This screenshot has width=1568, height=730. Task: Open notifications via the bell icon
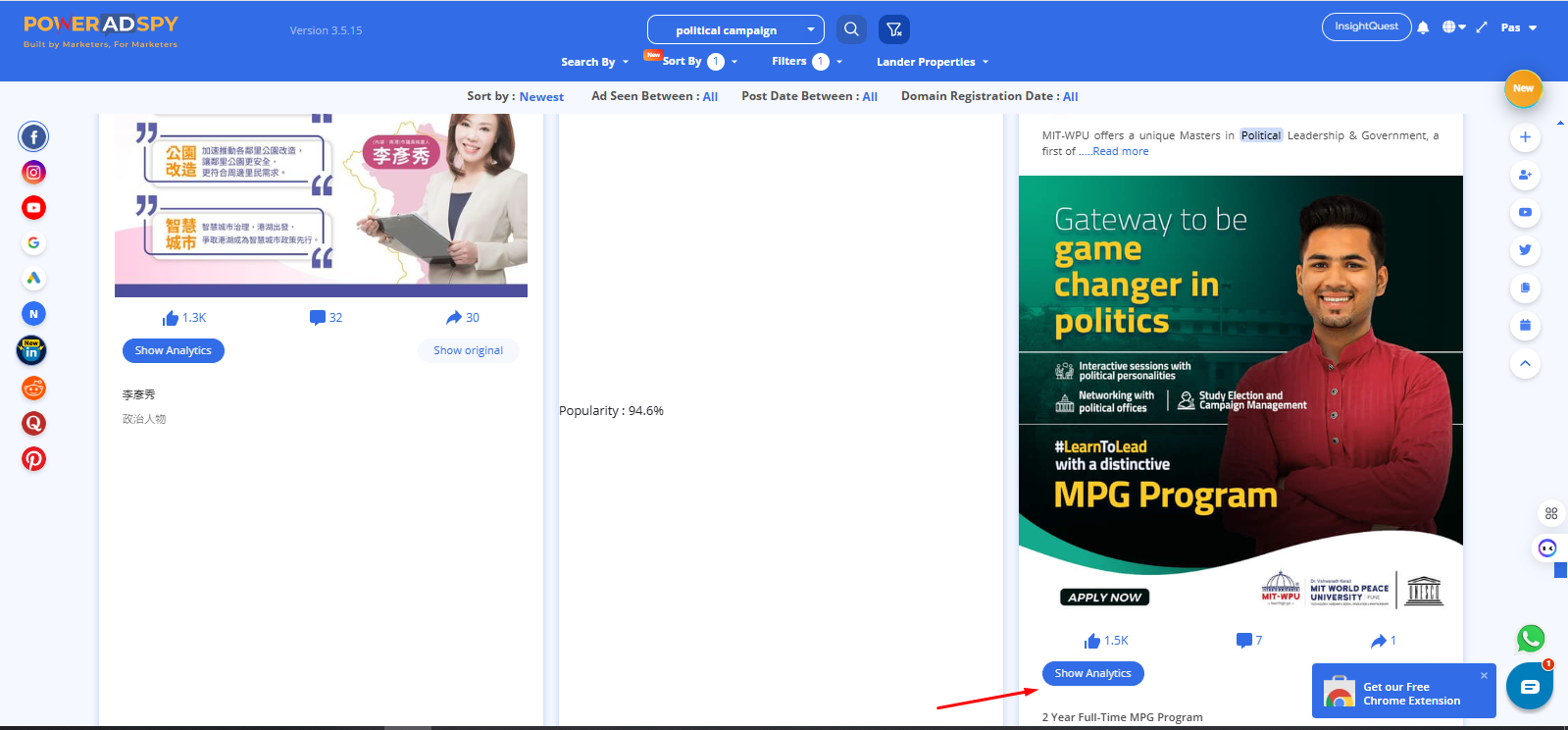tap(1423, 27)
